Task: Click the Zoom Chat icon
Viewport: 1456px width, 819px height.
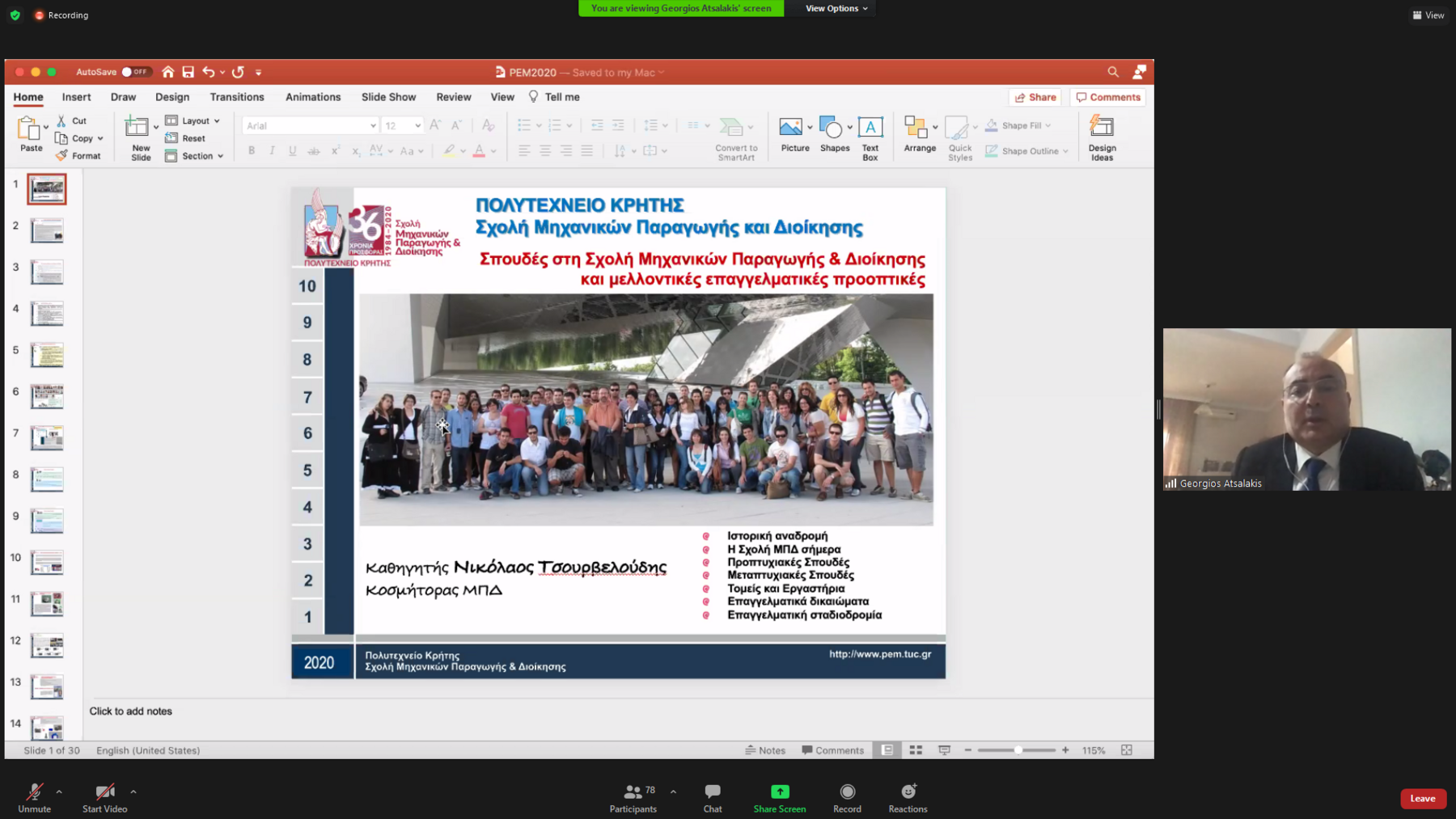Action: point(712,792)
